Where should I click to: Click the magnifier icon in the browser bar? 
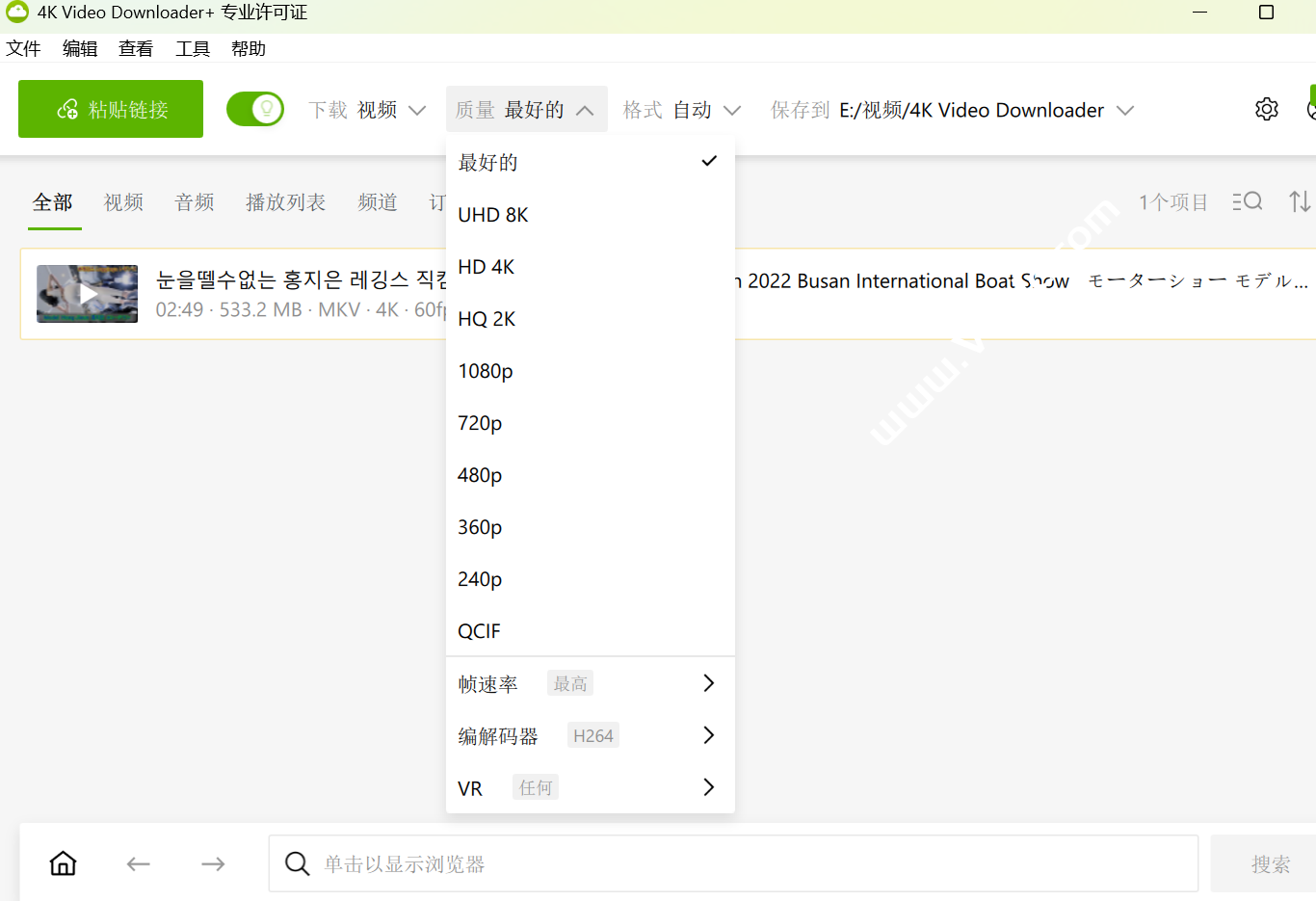point(298,863)
